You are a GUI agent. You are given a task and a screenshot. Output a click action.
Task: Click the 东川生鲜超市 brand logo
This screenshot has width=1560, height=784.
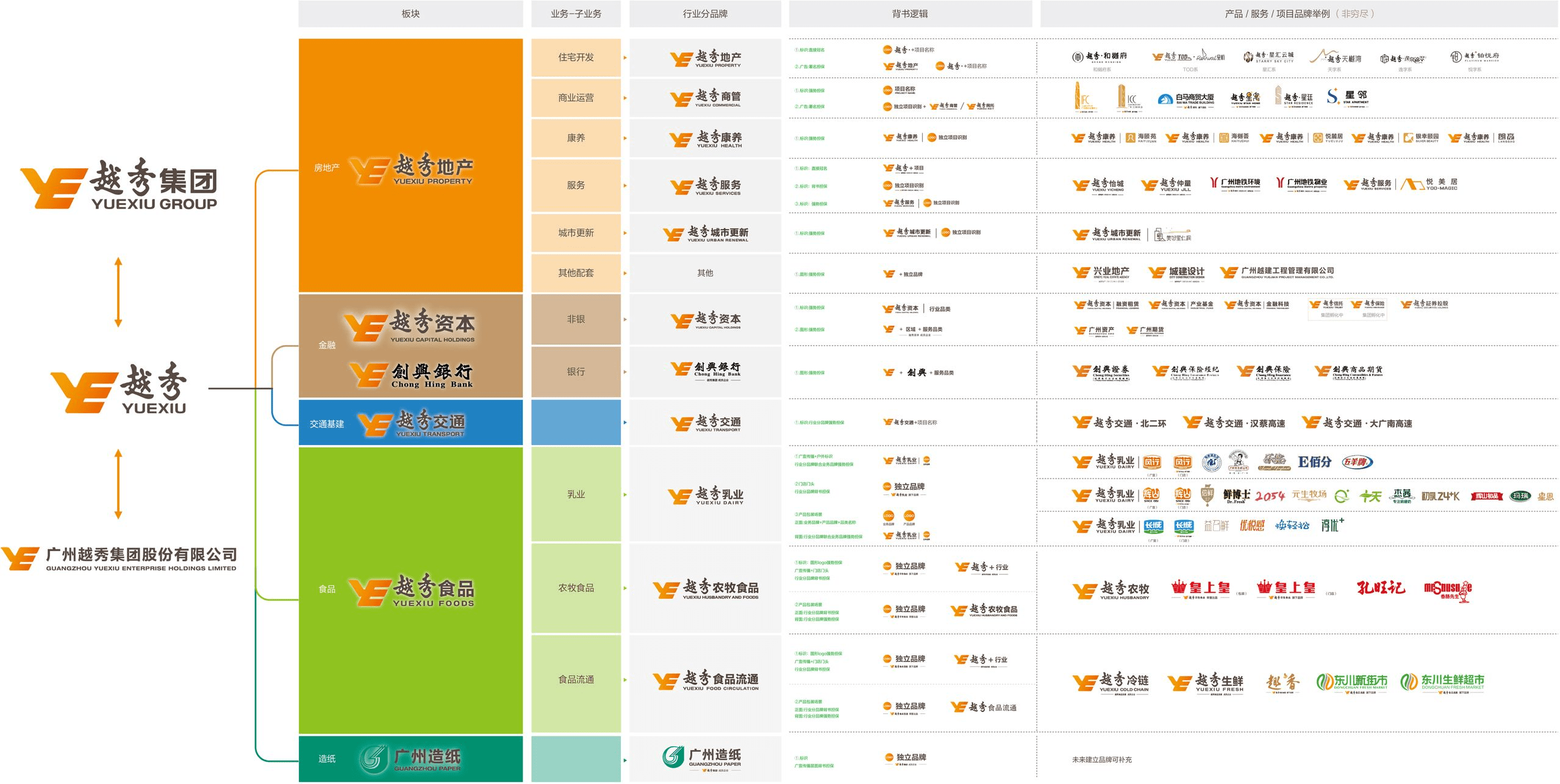tap(1442, 683)
